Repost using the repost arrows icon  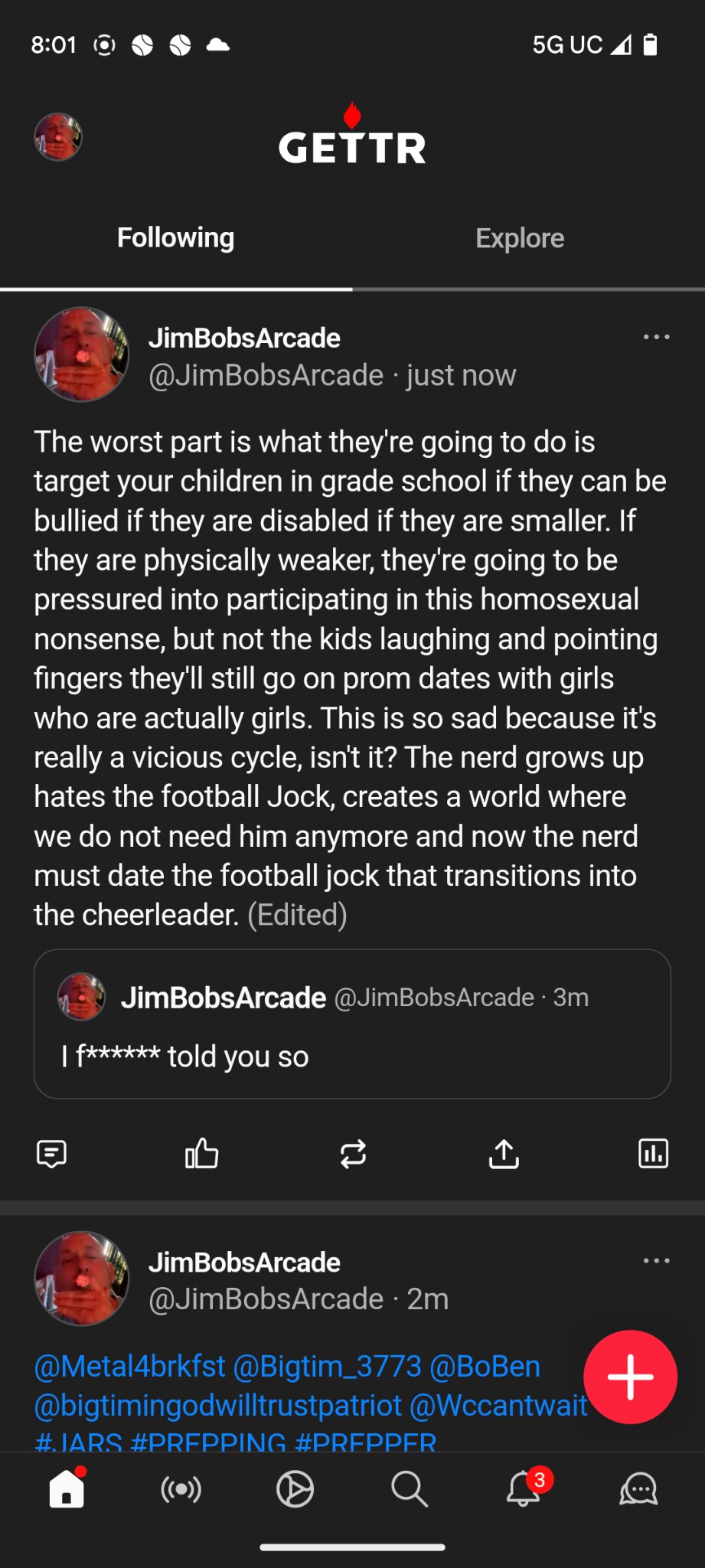click(353, 1154)
